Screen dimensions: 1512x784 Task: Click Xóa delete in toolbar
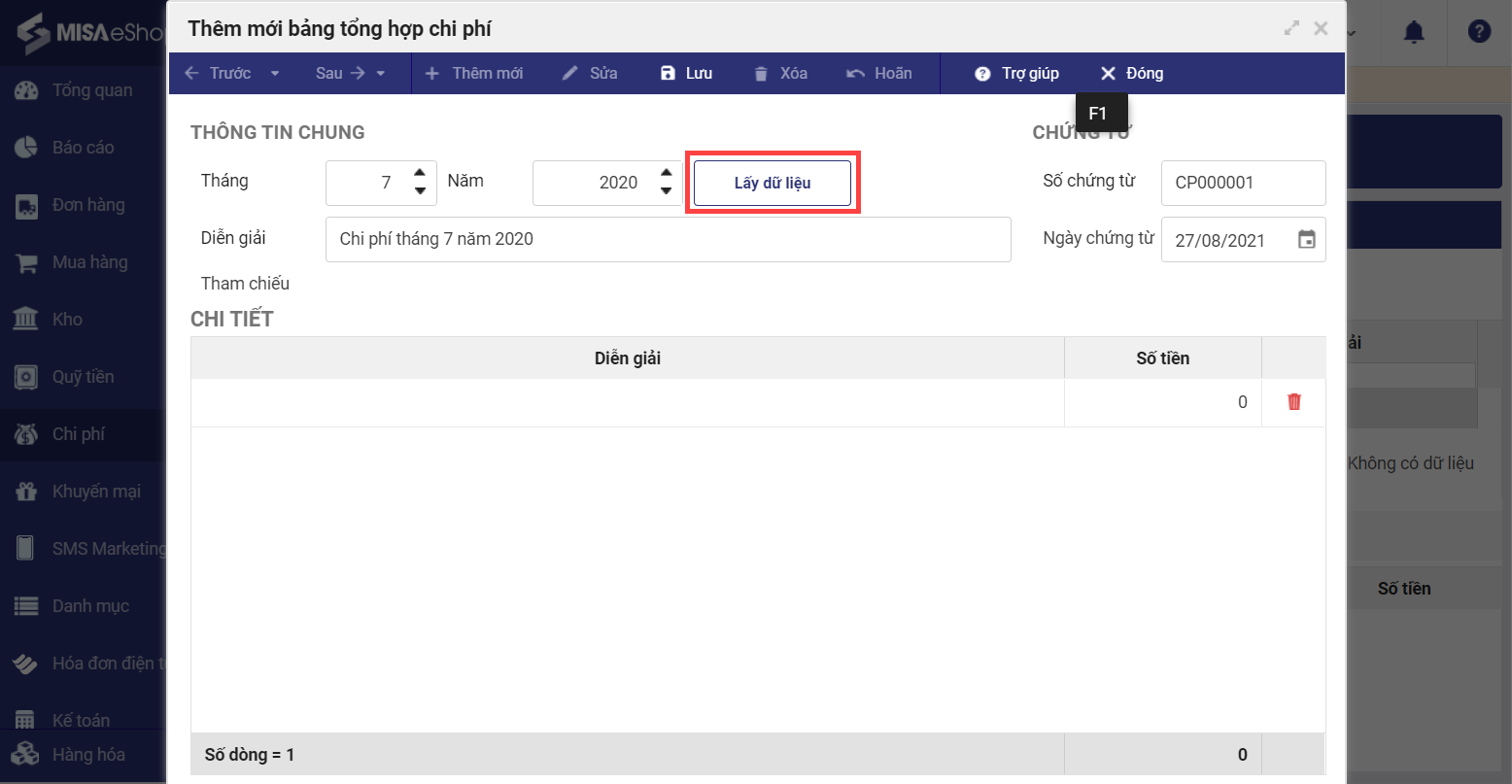click(780, 73)
